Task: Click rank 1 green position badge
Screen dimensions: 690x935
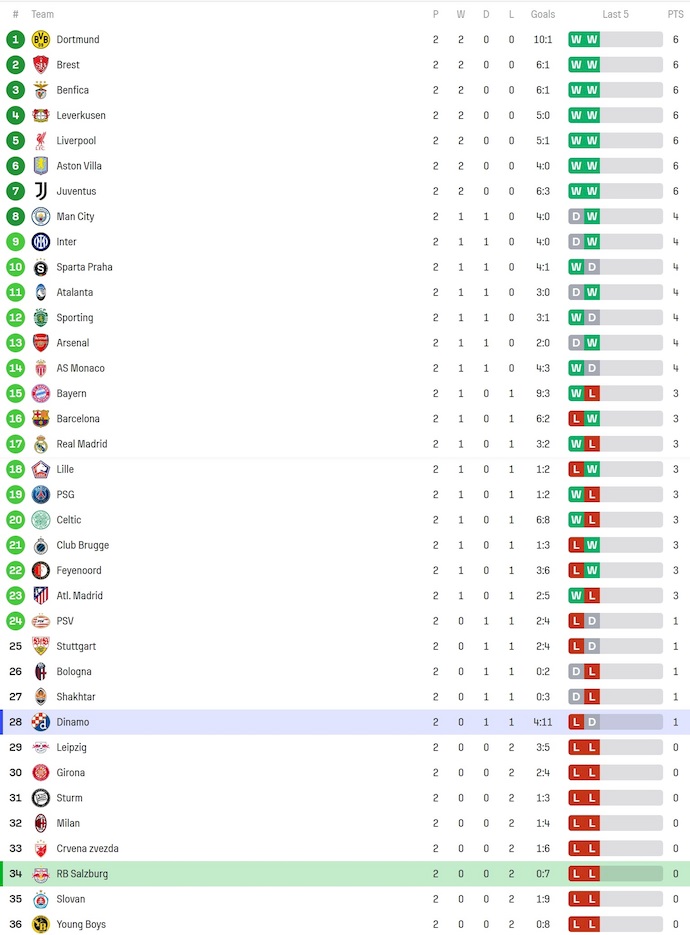Action: (x=15, y=39)
